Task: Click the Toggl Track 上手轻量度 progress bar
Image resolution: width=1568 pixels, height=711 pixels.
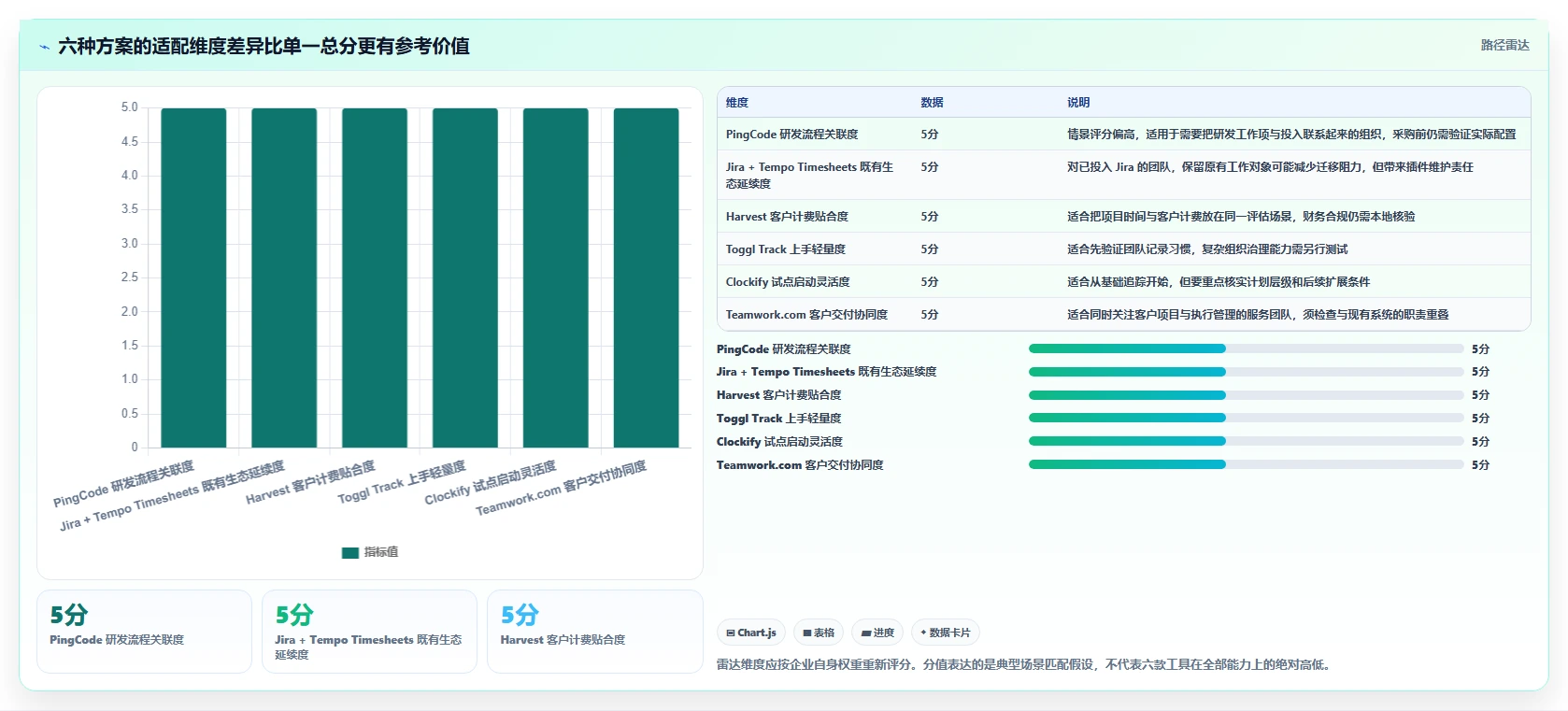Action: tap(1246, 419)
